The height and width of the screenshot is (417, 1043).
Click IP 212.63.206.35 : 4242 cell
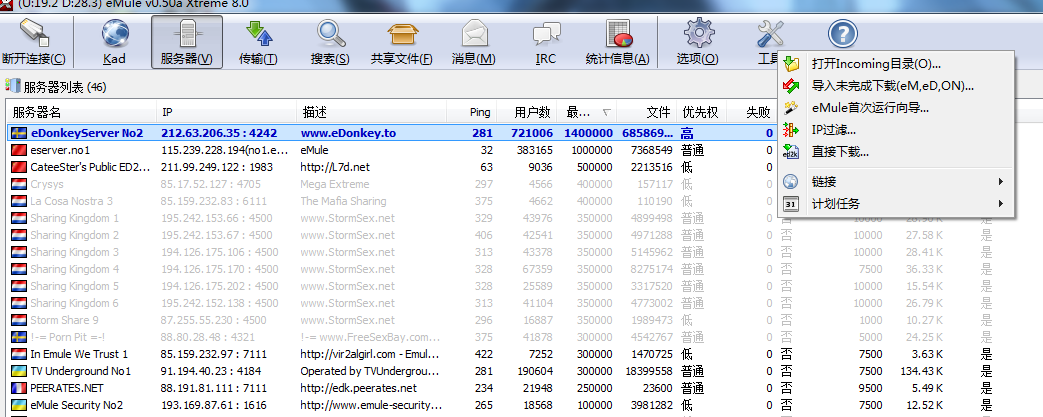(x=219, y=133)
